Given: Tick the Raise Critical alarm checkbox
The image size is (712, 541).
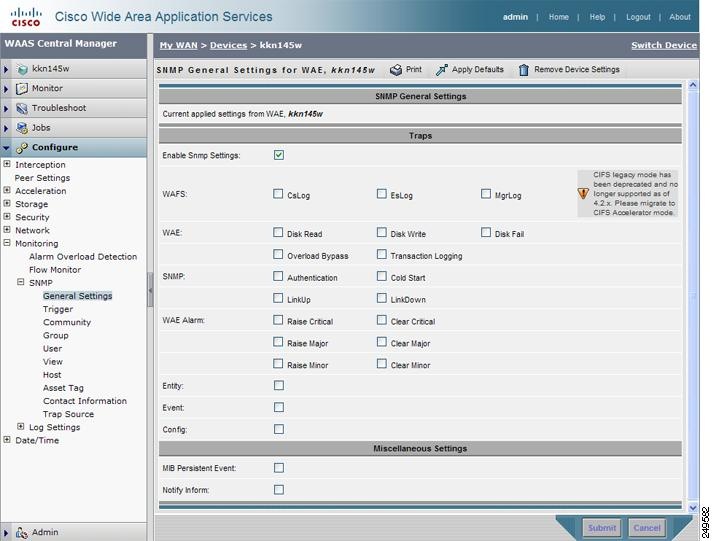Looking at the screenshot, I should [x=279, y=321].
